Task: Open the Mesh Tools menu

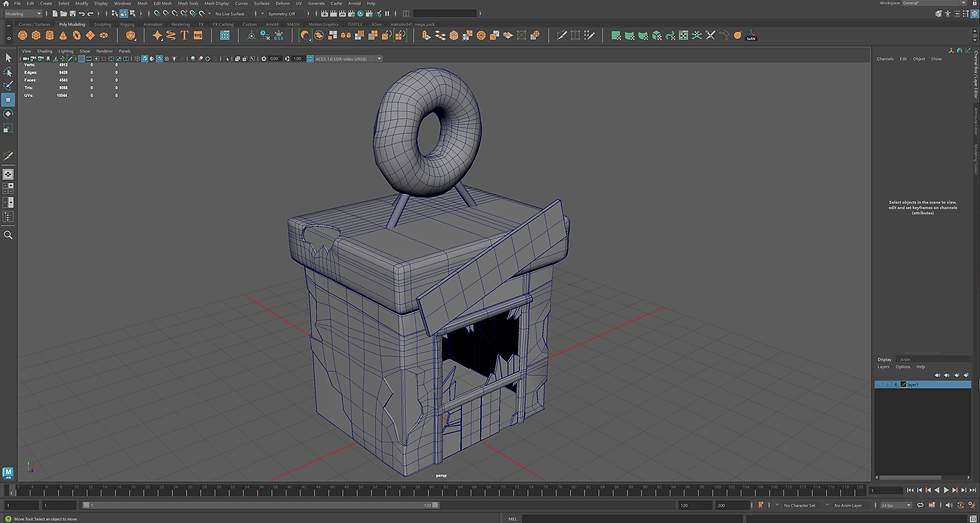Action: [x=188, y=3]
